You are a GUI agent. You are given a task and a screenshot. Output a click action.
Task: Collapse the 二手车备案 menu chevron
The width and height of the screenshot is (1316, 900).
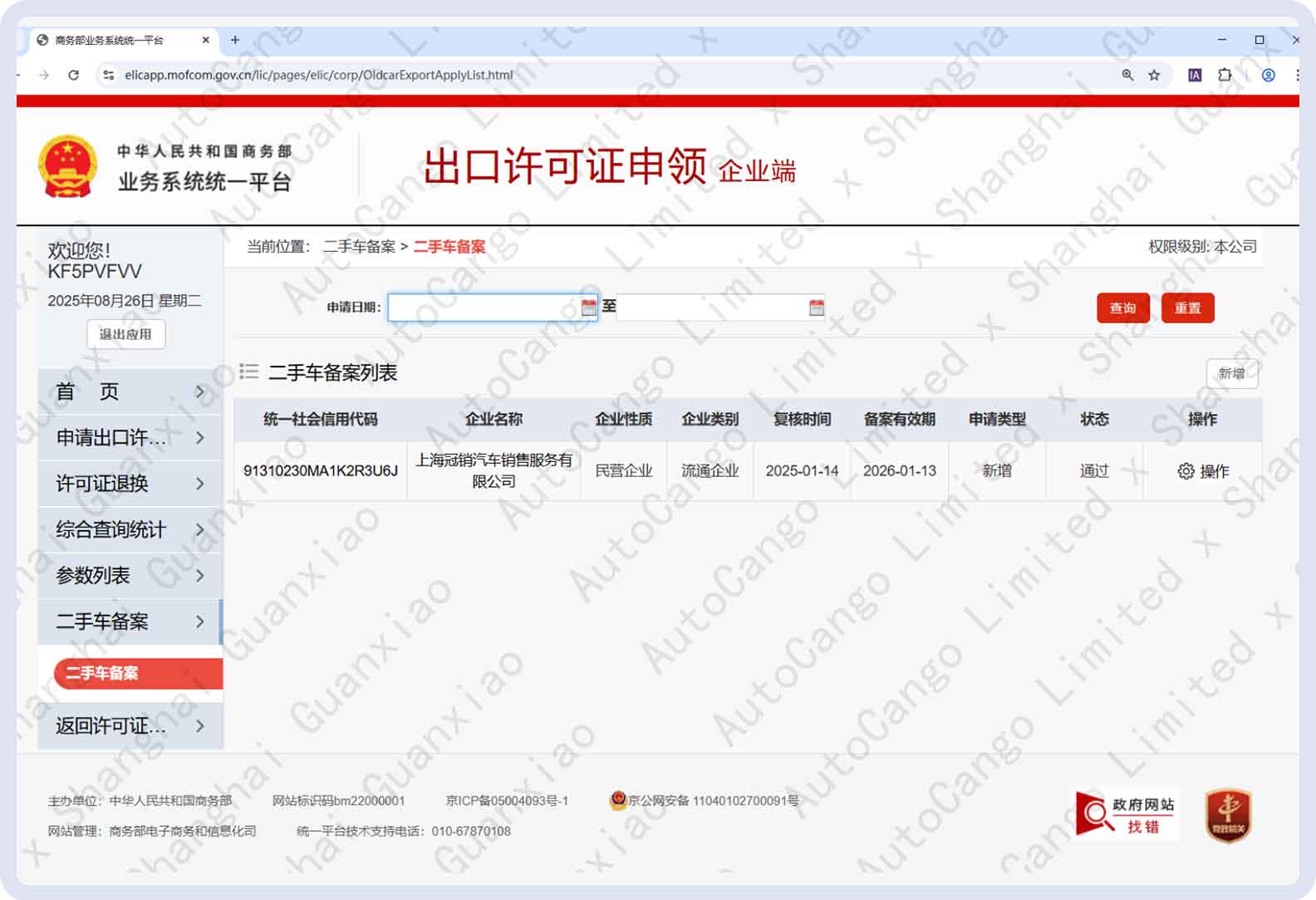click(199, 622)
